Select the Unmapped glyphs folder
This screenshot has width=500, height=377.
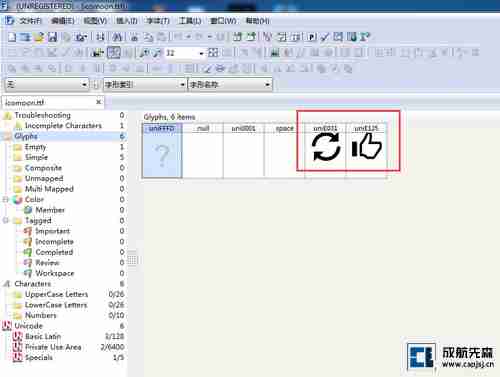tap(44, 178)
